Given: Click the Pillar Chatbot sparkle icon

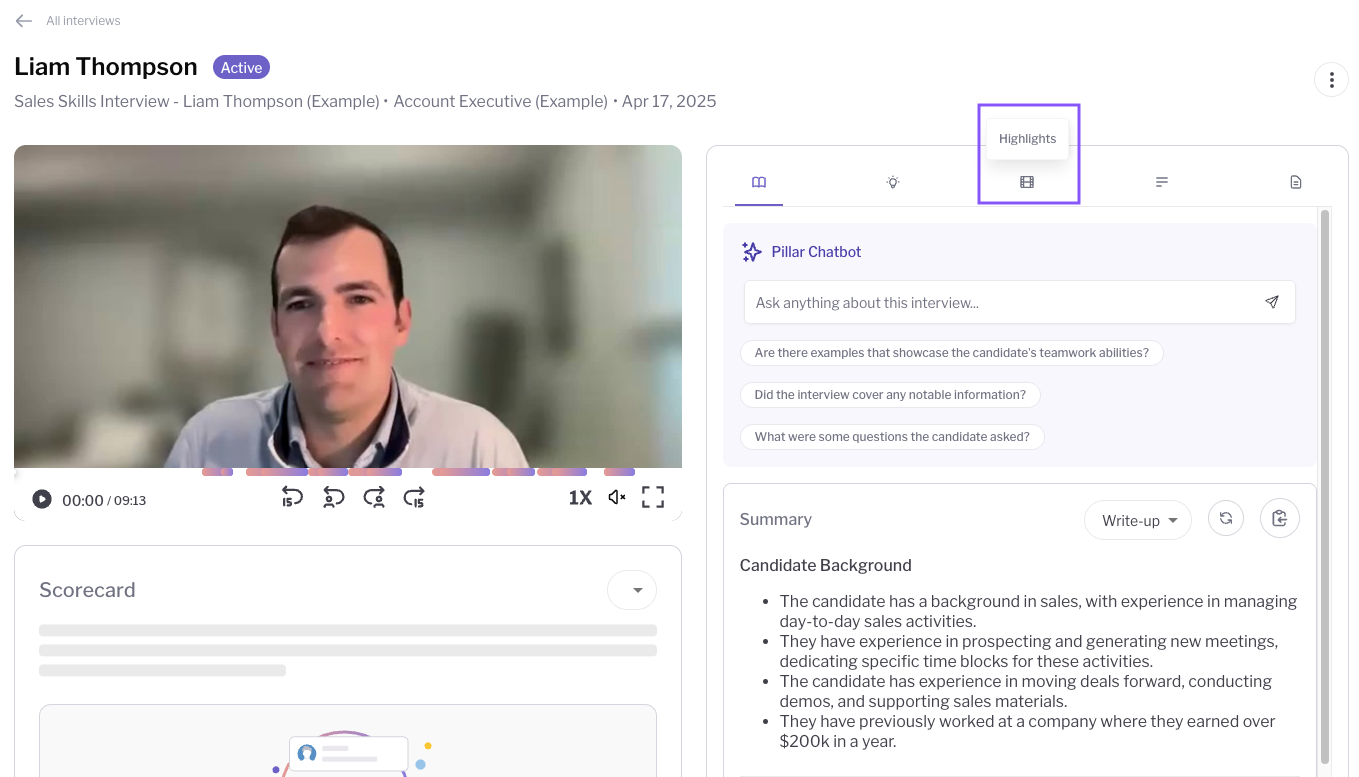Looking at the screenshot, I should coord(752,252).
